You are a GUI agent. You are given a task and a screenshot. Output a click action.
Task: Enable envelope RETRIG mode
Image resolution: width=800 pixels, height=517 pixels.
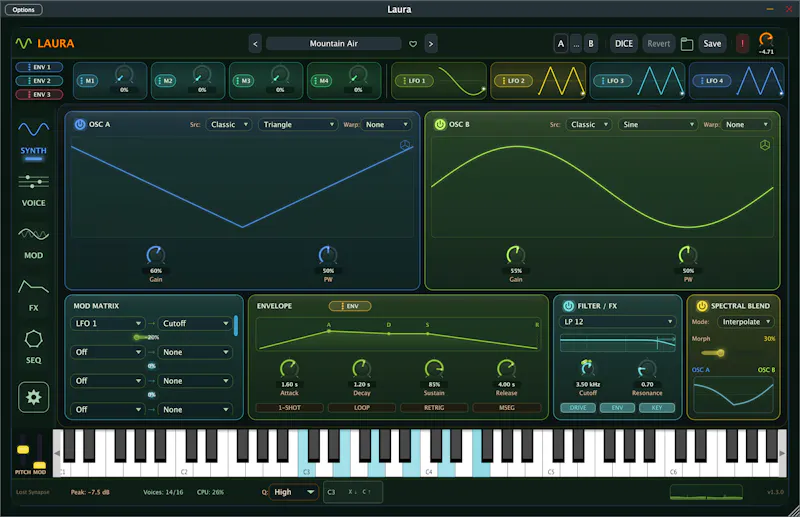[434, 408]
